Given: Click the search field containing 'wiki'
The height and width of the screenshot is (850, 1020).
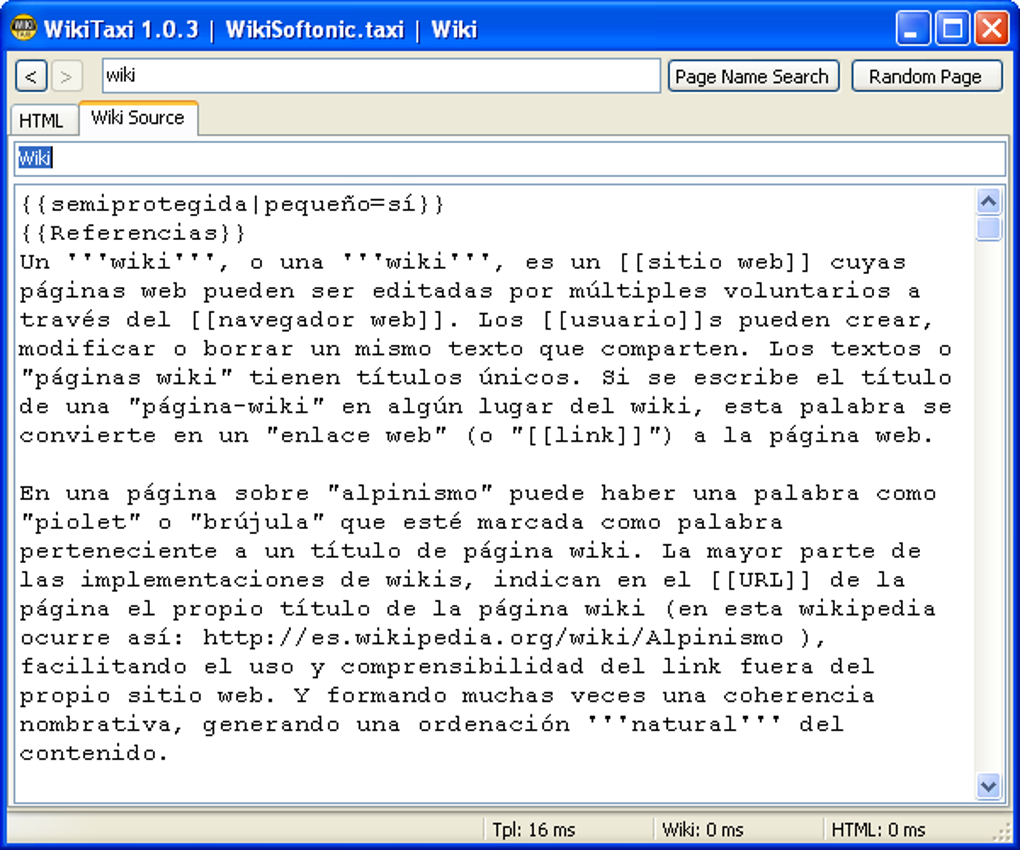Looking at the screenshot, I should click(x=381, y=75).
